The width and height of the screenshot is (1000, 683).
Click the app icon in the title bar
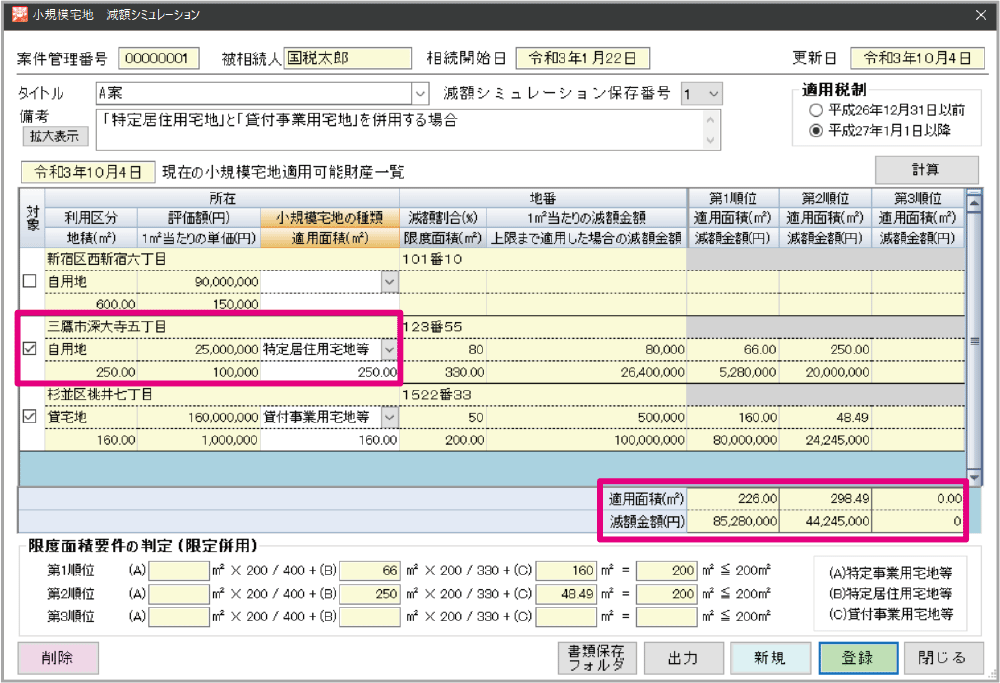pyautogui.click(x=14, y=14)
